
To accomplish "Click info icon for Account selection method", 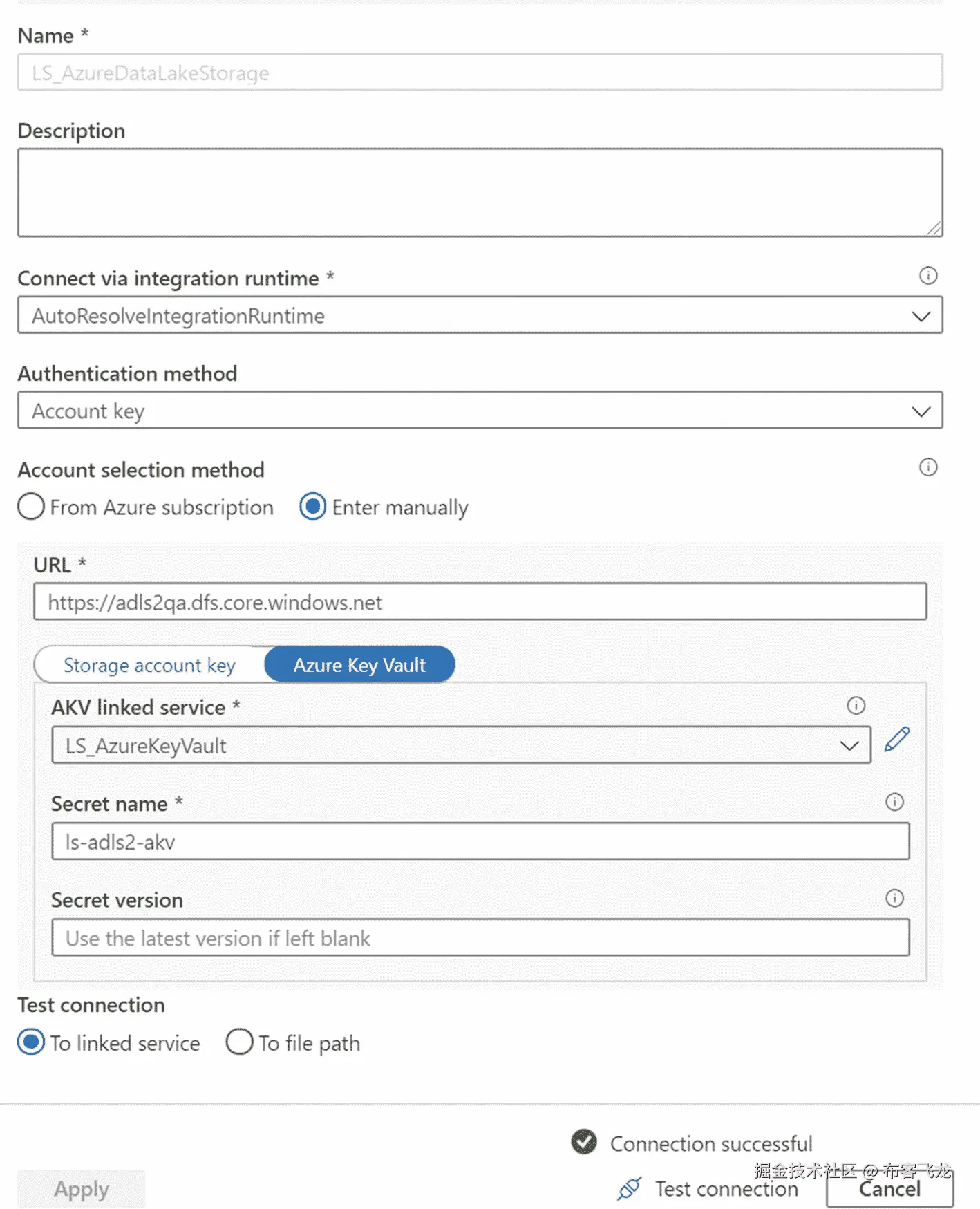I will click(x=928, y=467).
